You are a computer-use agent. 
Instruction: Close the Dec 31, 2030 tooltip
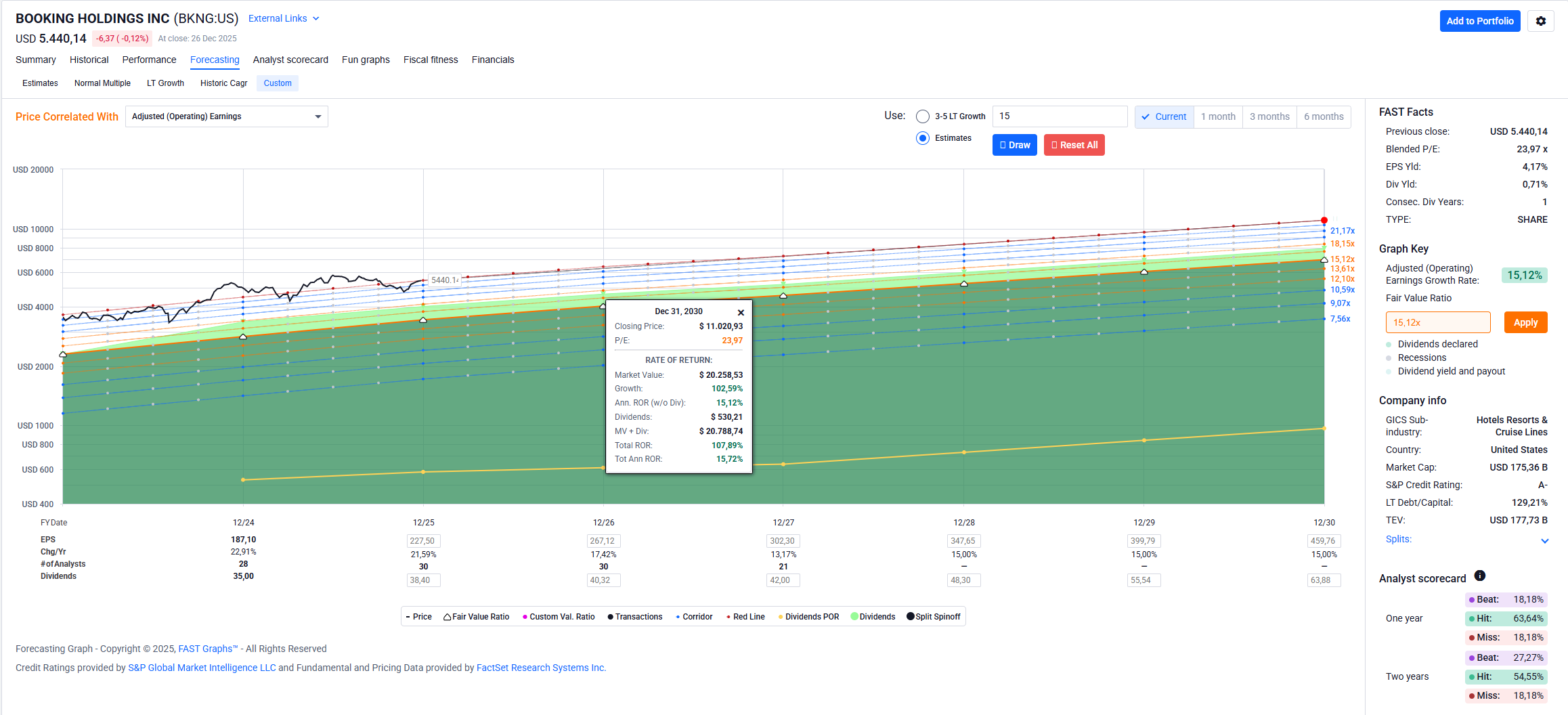click(x=741, y=312)
